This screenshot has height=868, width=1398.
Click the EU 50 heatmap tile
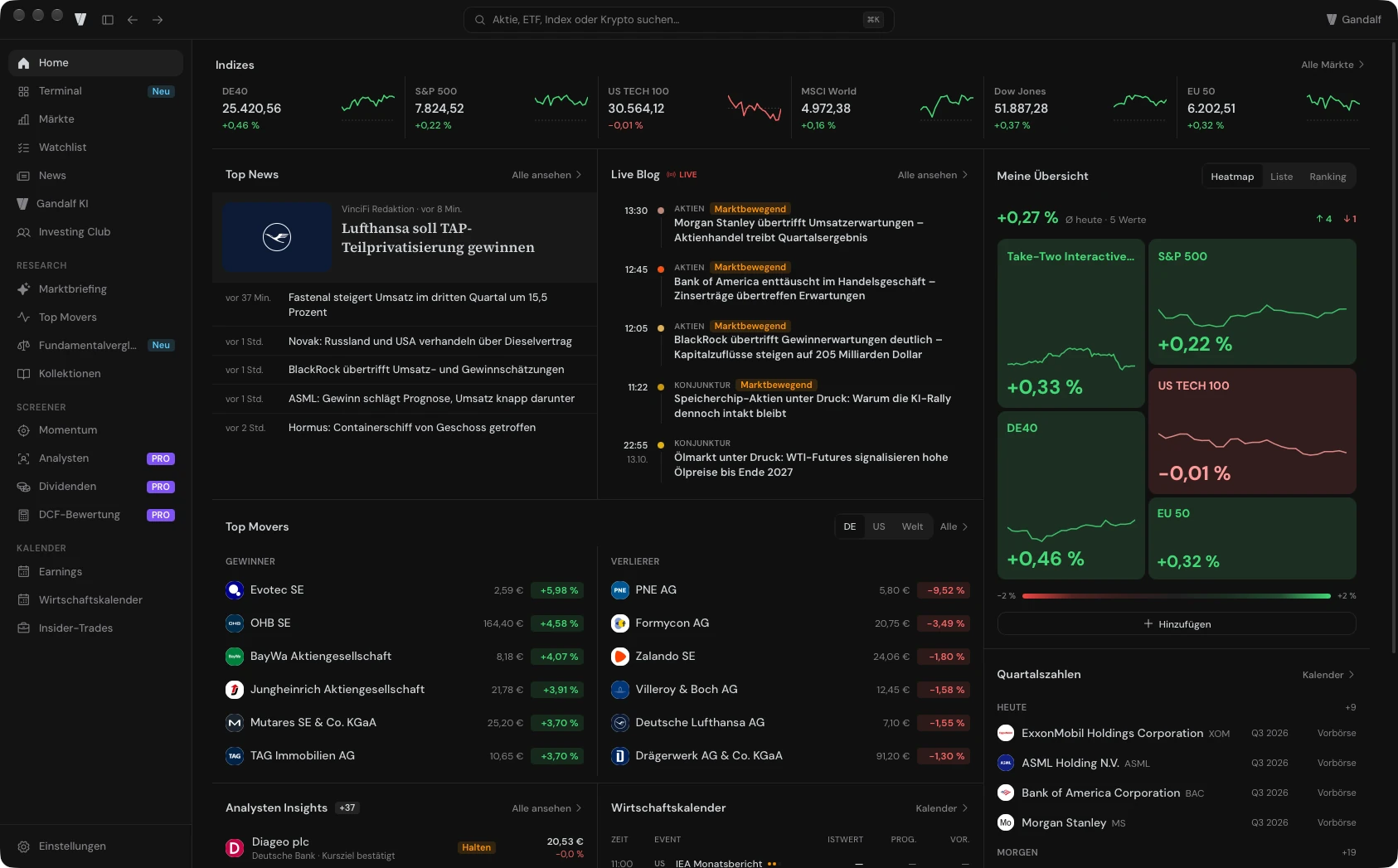[x=1252, y=538]
